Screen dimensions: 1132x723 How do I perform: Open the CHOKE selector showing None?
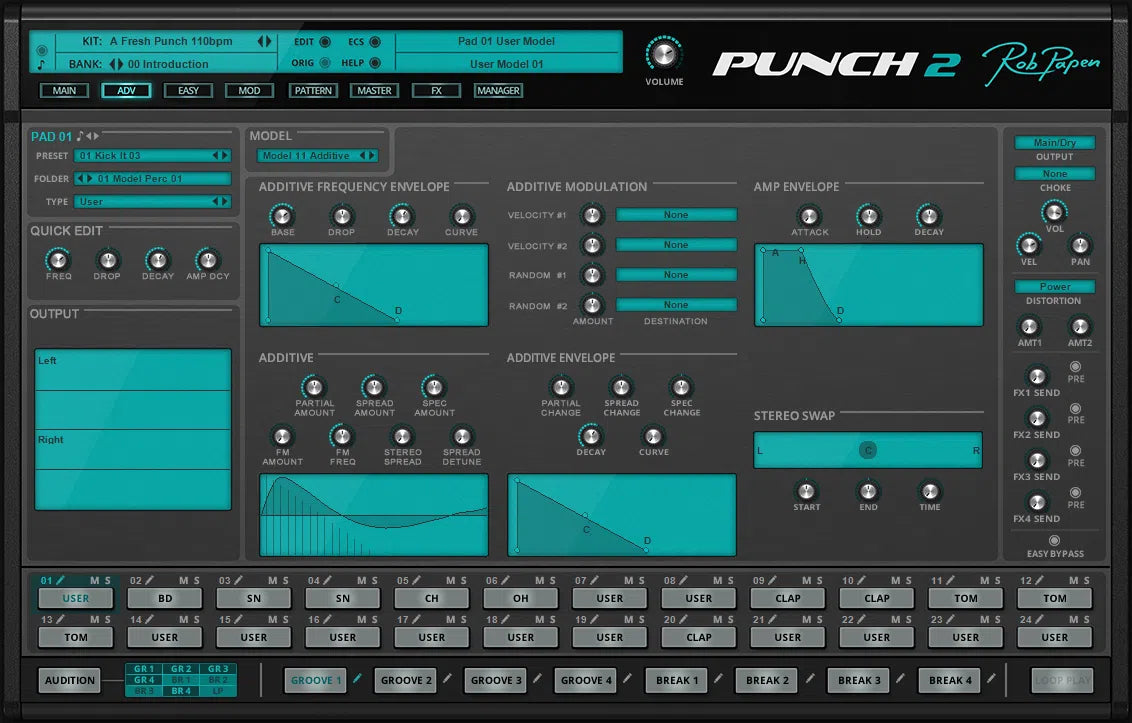coord(1054,173)
